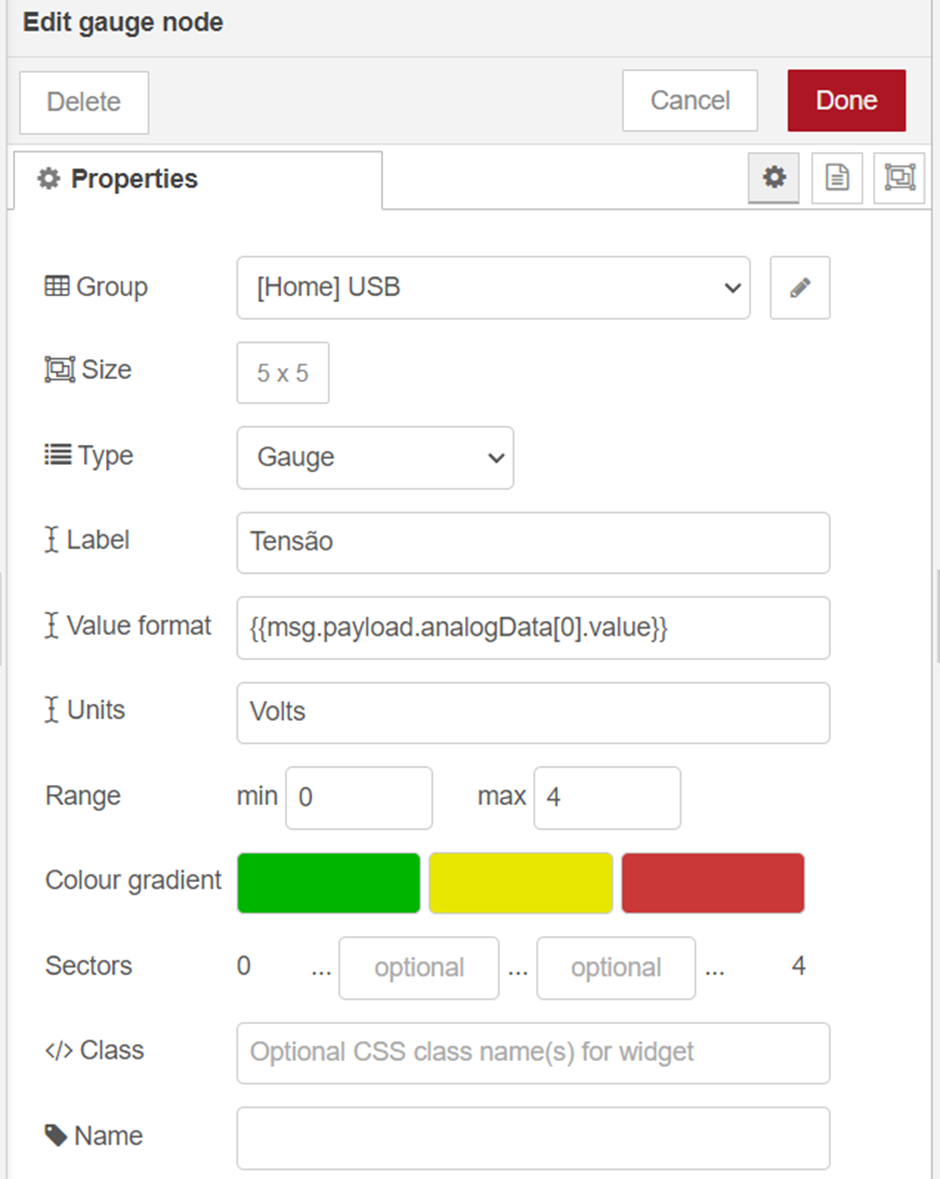Open the Type dropdown showing Gauge
This screenshot has height=1179, width=940.
pyautogui.click(x=375, y=458)
